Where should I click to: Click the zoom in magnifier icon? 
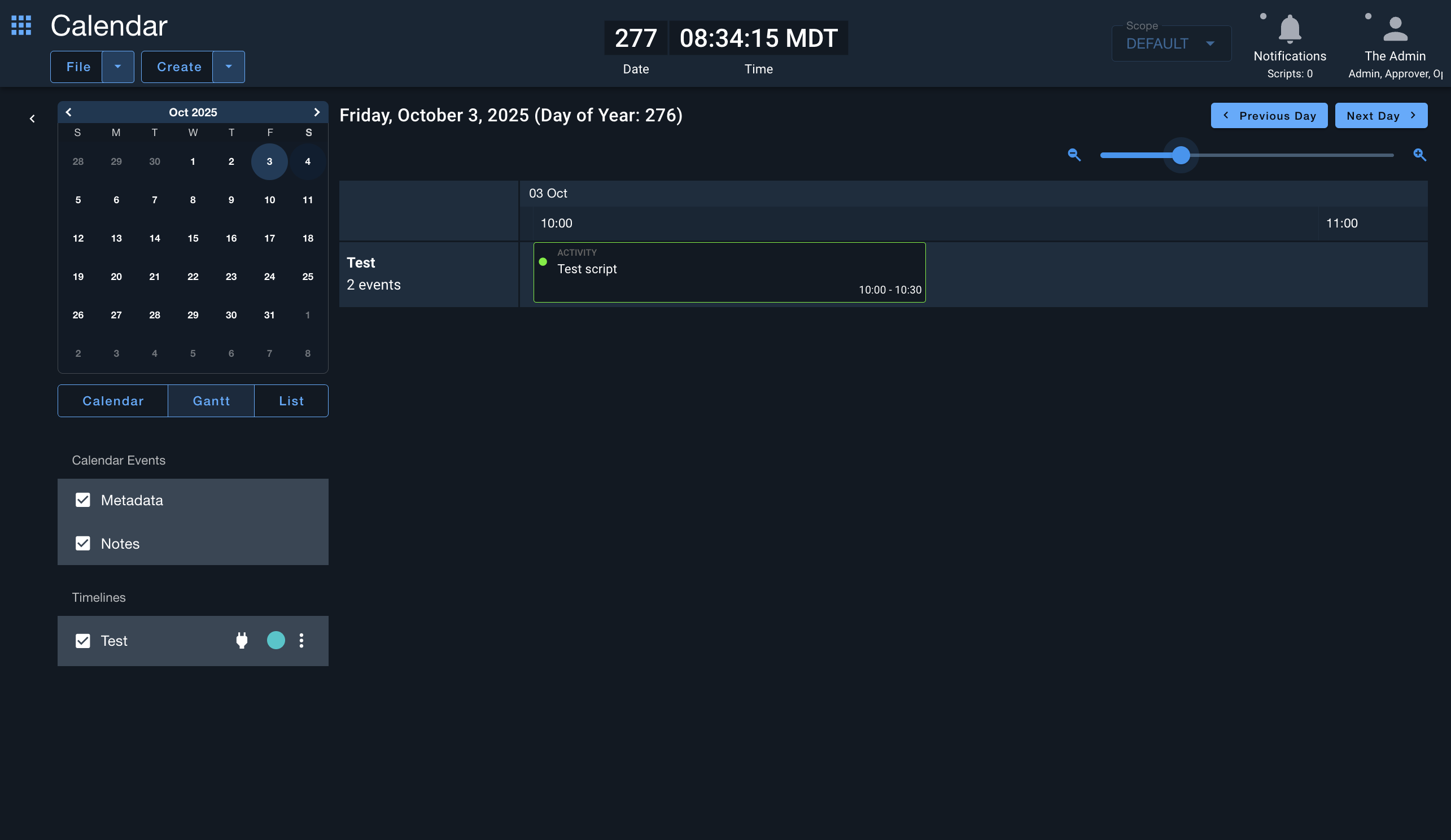[1419, 155]
